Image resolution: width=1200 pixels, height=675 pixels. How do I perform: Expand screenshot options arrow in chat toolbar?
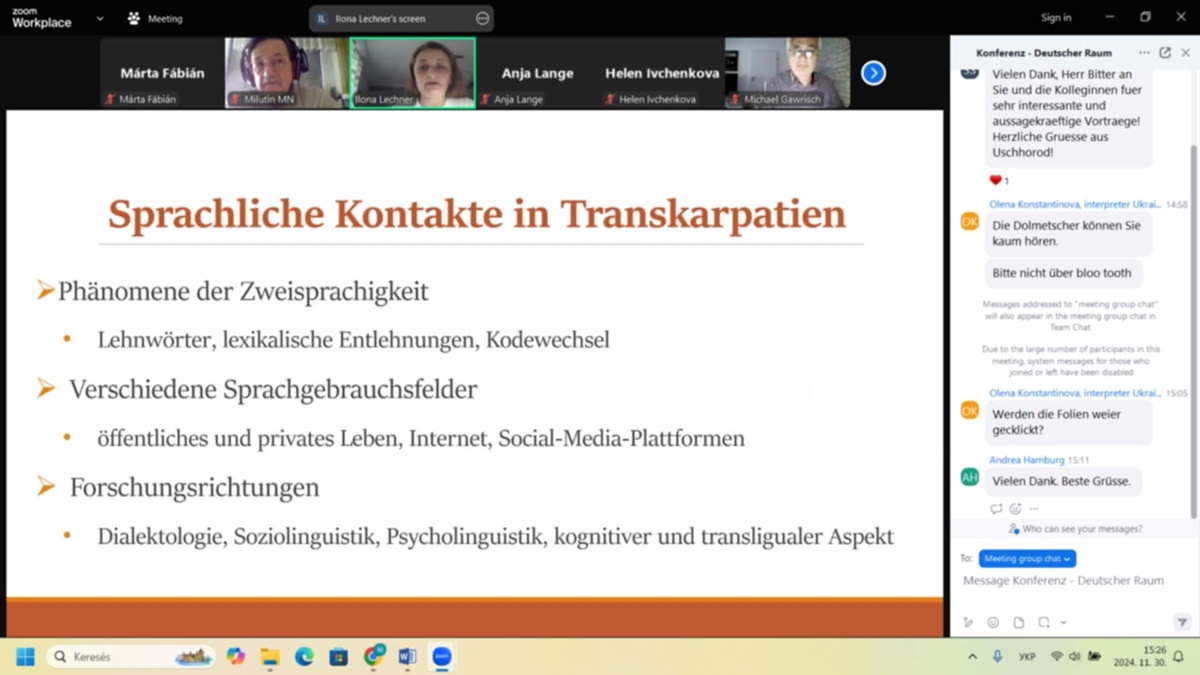pos(1063,622)
